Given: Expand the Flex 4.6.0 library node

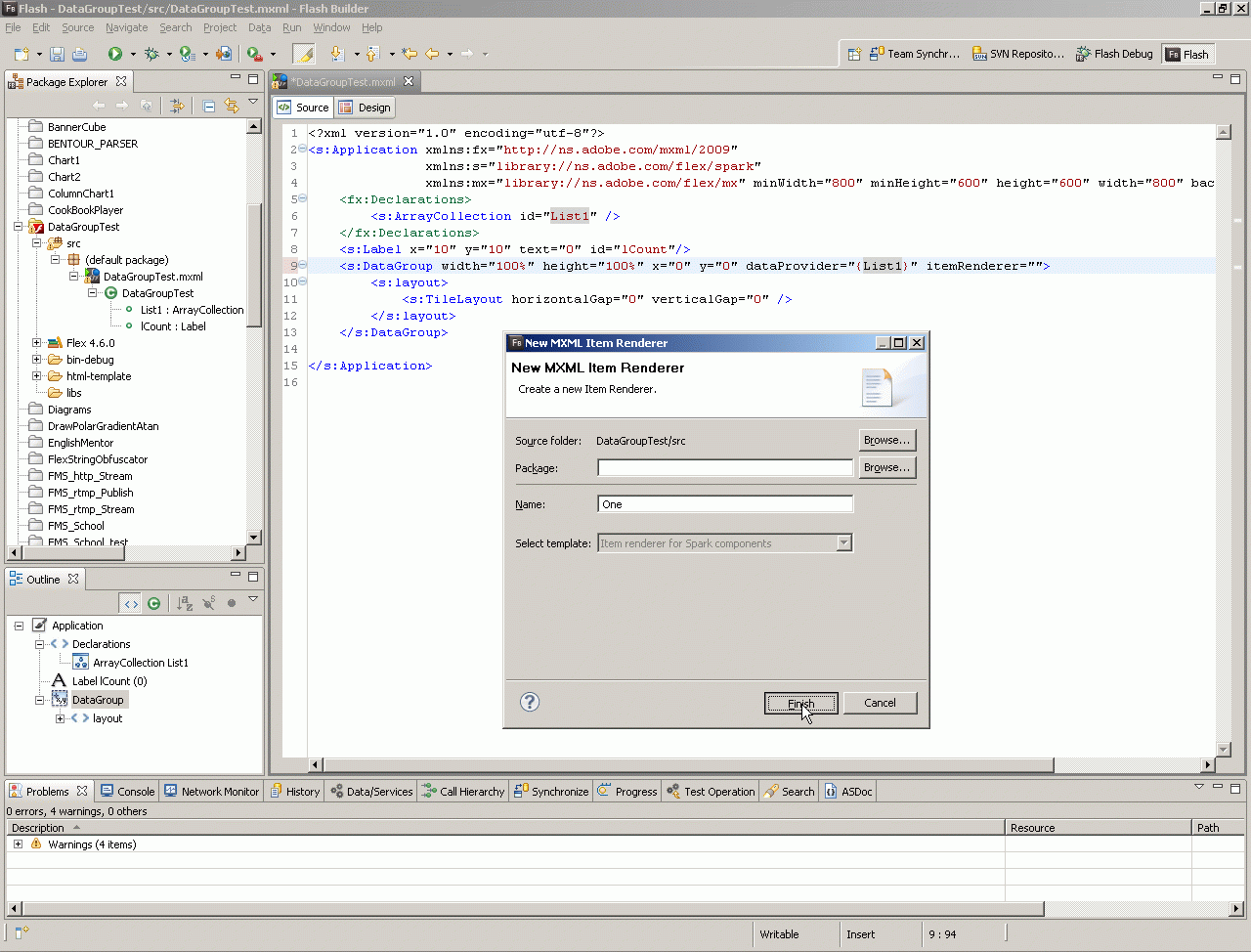Looking at the screenshot, I should click(37, 343).
